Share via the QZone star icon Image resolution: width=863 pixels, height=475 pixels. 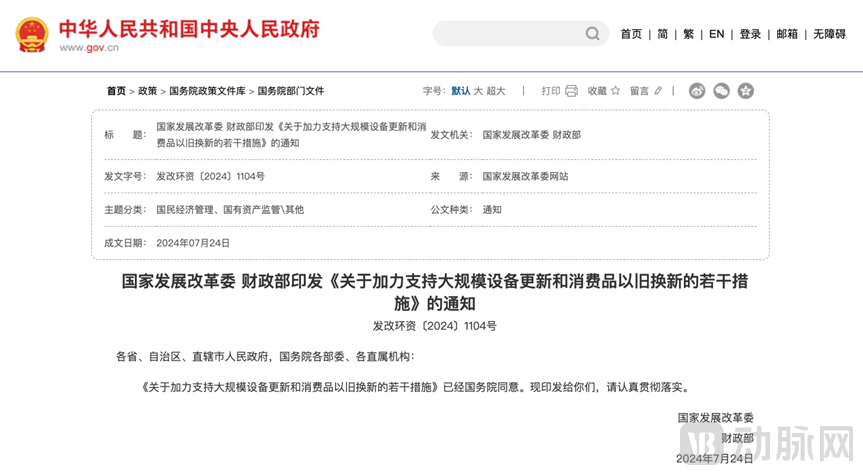point(746,91)
